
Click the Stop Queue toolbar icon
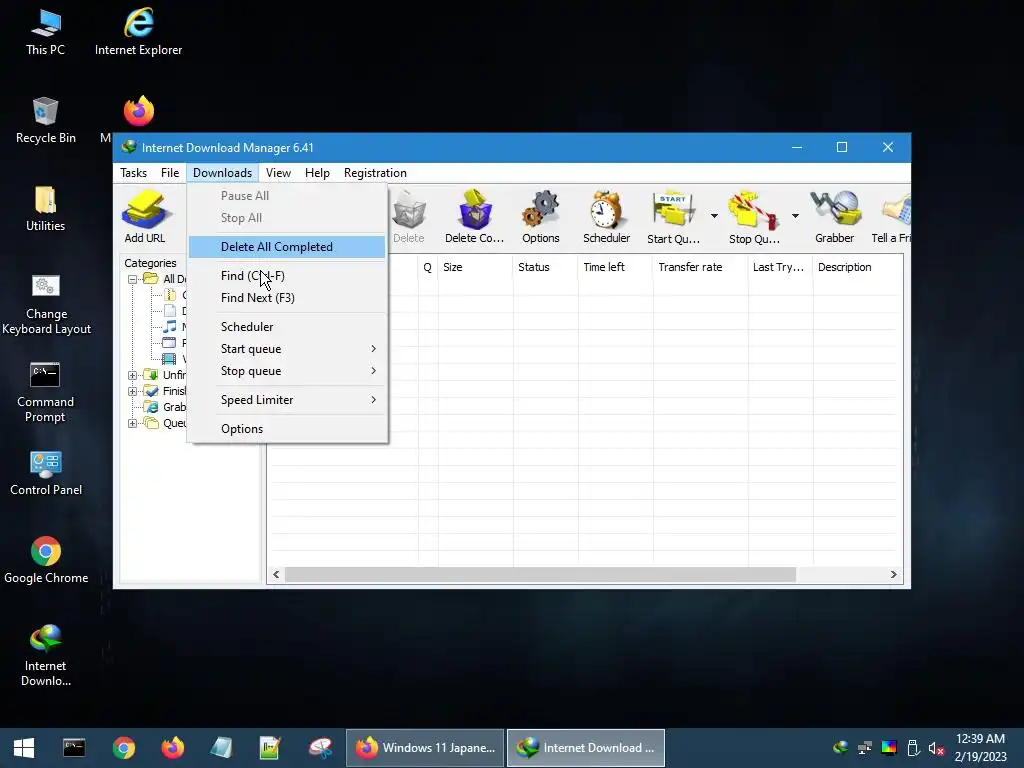tap(754, 217)
